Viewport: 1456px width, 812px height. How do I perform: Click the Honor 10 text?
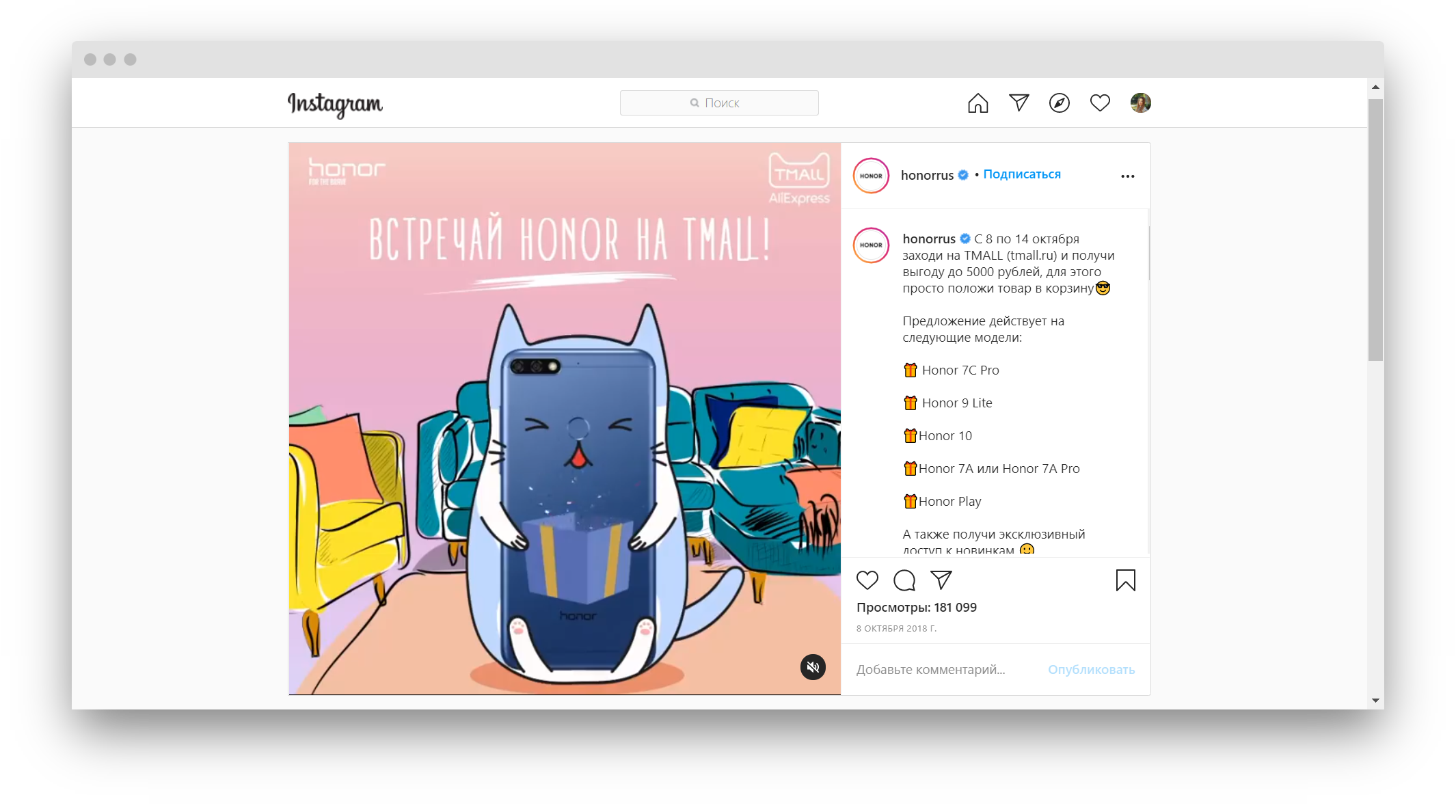[x=945, y=435]
